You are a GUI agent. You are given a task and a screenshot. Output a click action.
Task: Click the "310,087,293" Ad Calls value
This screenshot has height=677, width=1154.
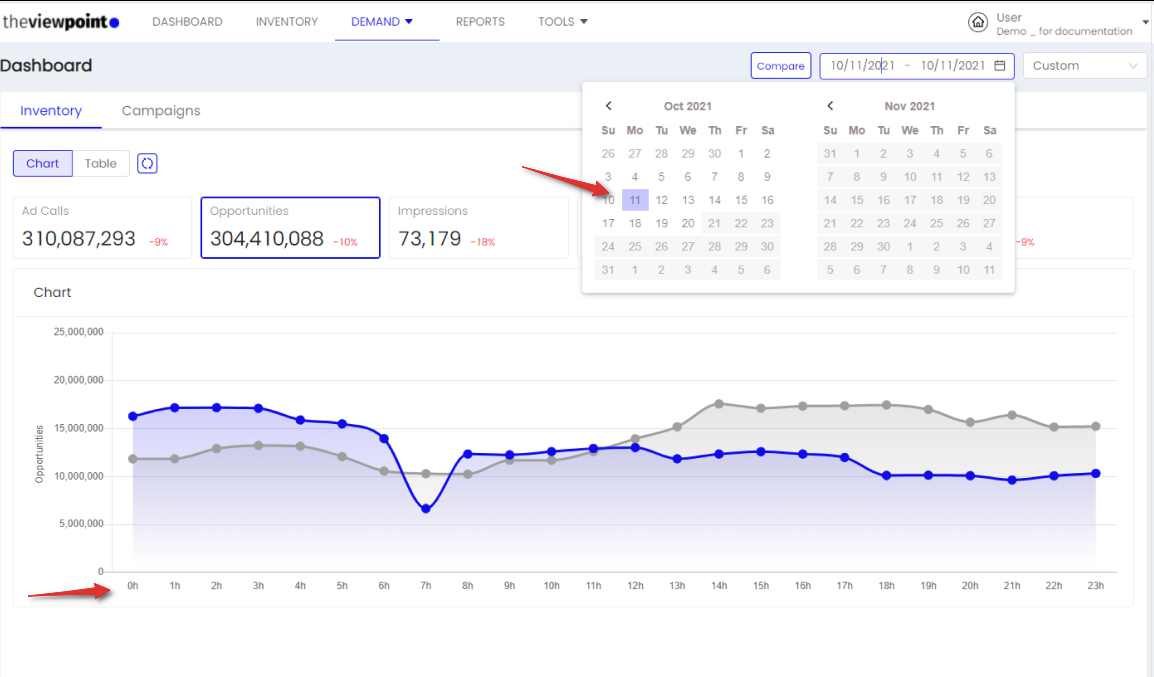tap(79, 238)
